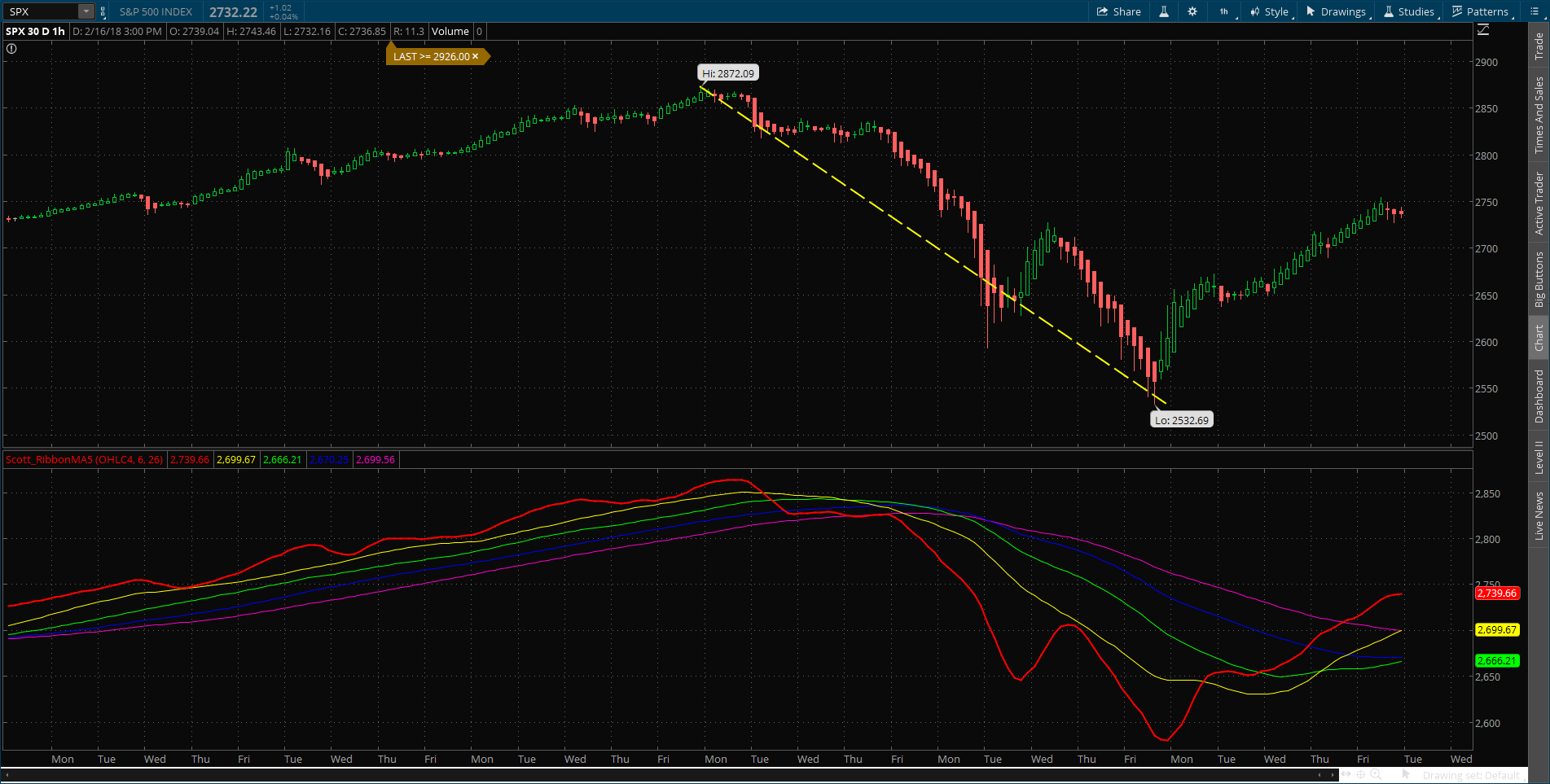Click the flask icon on the Studies button
Viewport: 1550px width, 784px height.
pyautogui.click(x=1389, y=11)
